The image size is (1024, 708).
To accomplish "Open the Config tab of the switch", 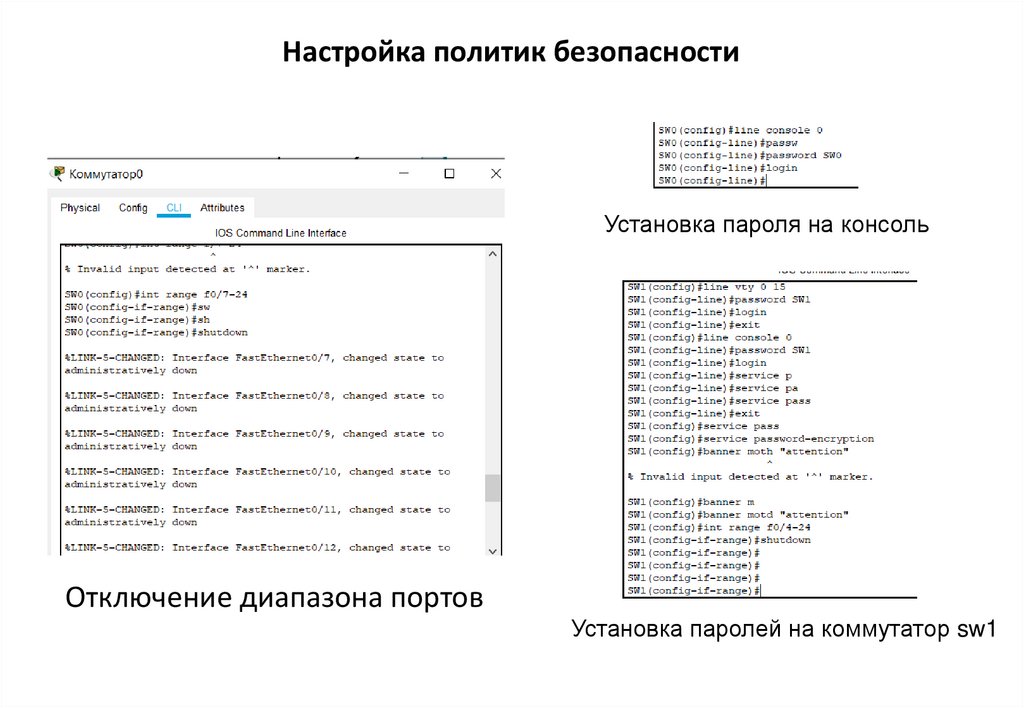I will [x=132, y=207].
